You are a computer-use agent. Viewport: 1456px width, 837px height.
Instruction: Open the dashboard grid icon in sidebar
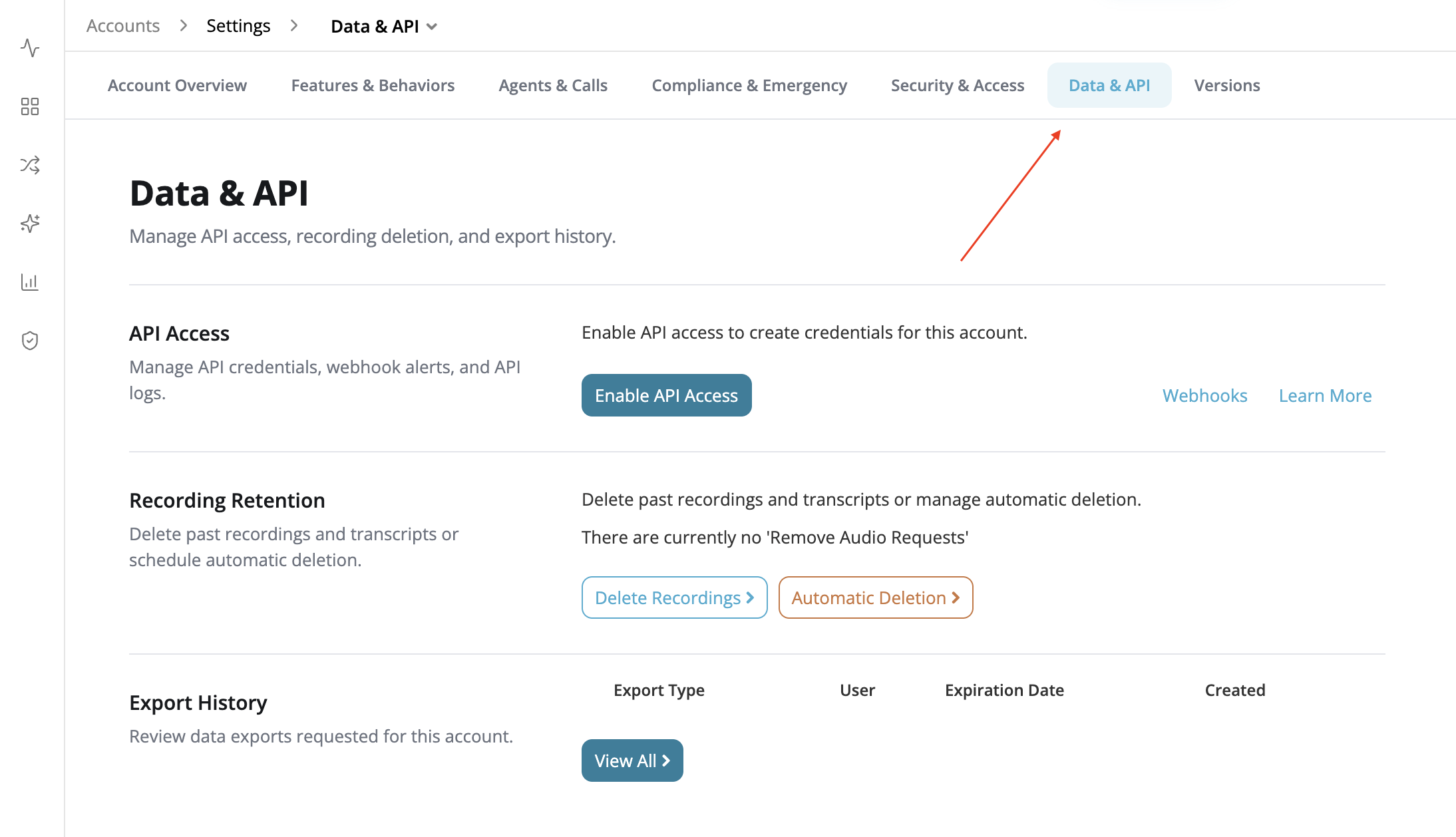point(30,106)
